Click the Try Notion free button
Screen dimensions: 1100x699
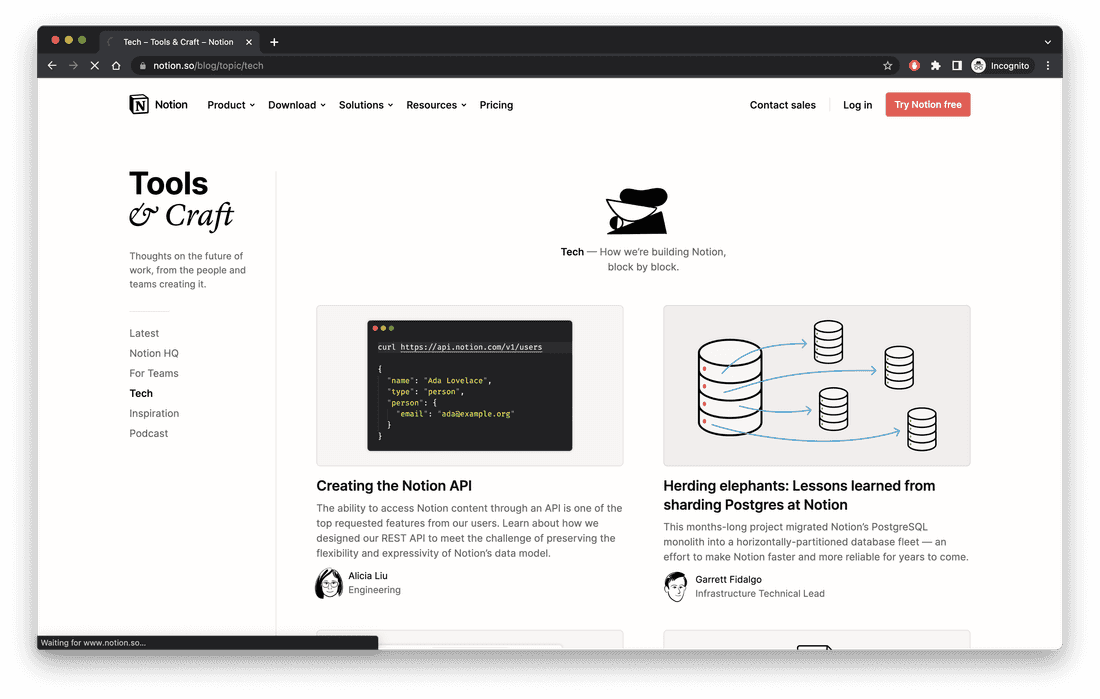click(x=927, y=104)
